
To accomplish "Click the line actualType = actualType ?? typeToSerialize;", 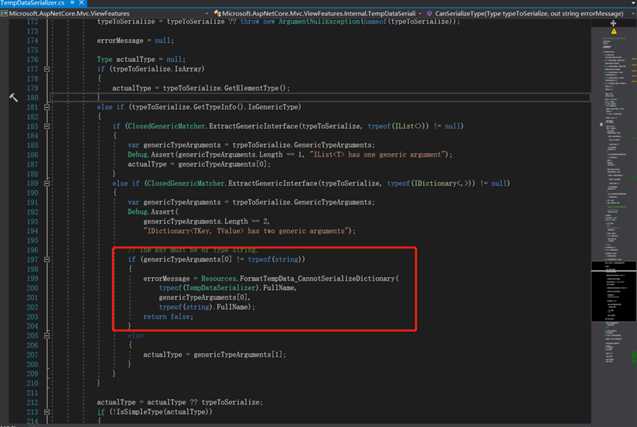I will (180, 402).
